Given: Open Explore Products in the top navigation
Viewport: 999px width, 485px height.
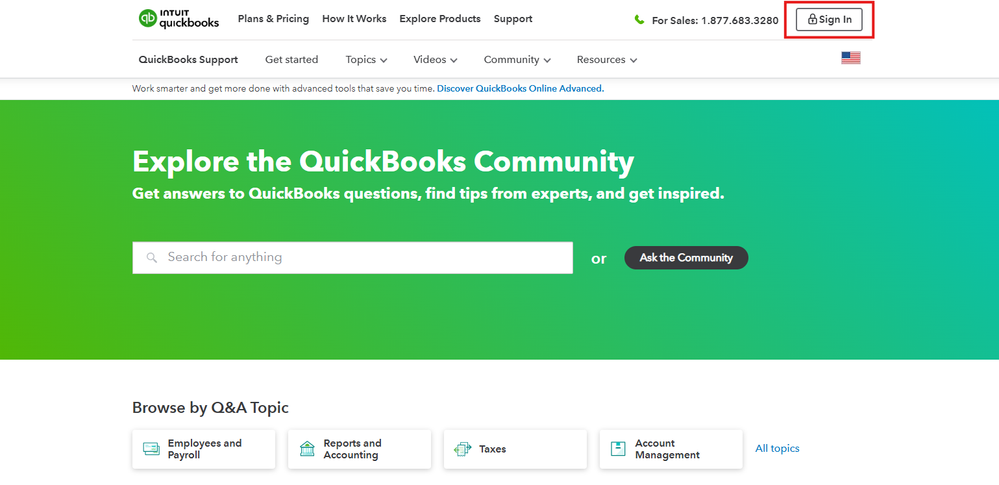Looking at the screenshot, I should 440,18.
